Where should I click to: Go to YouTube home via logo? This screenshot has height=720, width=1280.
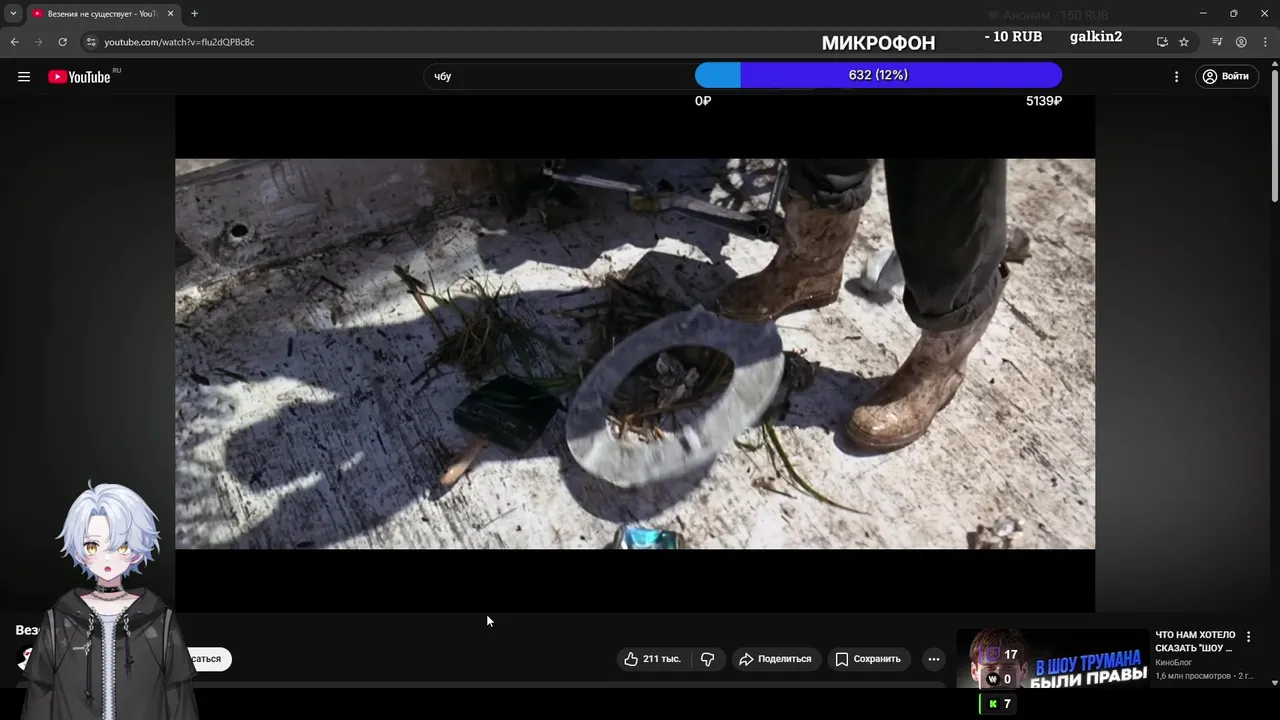pyautogui.click(x=79, y=77)
